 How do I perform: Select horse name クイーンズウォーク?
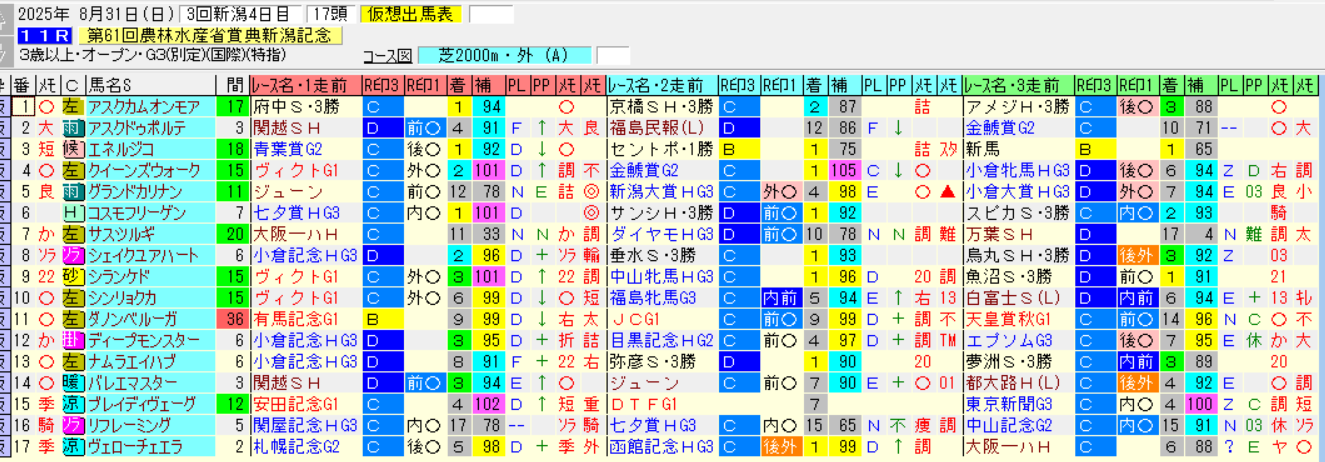pos(152,170)
